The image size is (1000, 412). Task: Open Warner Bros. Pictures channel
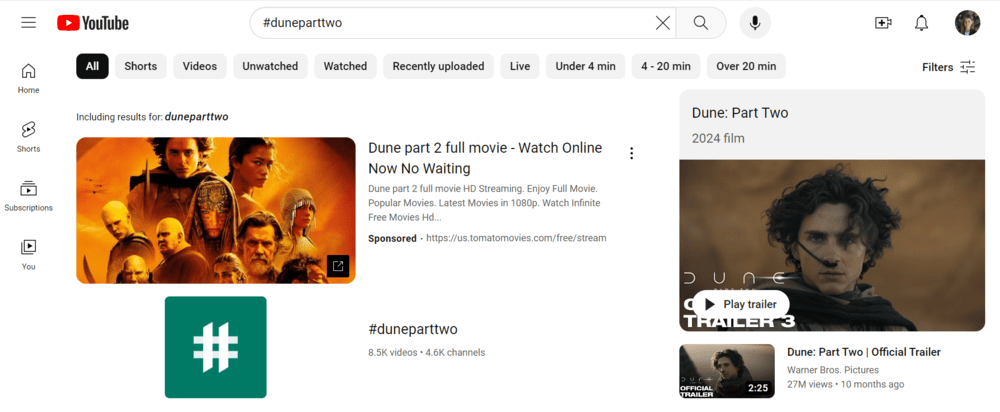point(833,370)
